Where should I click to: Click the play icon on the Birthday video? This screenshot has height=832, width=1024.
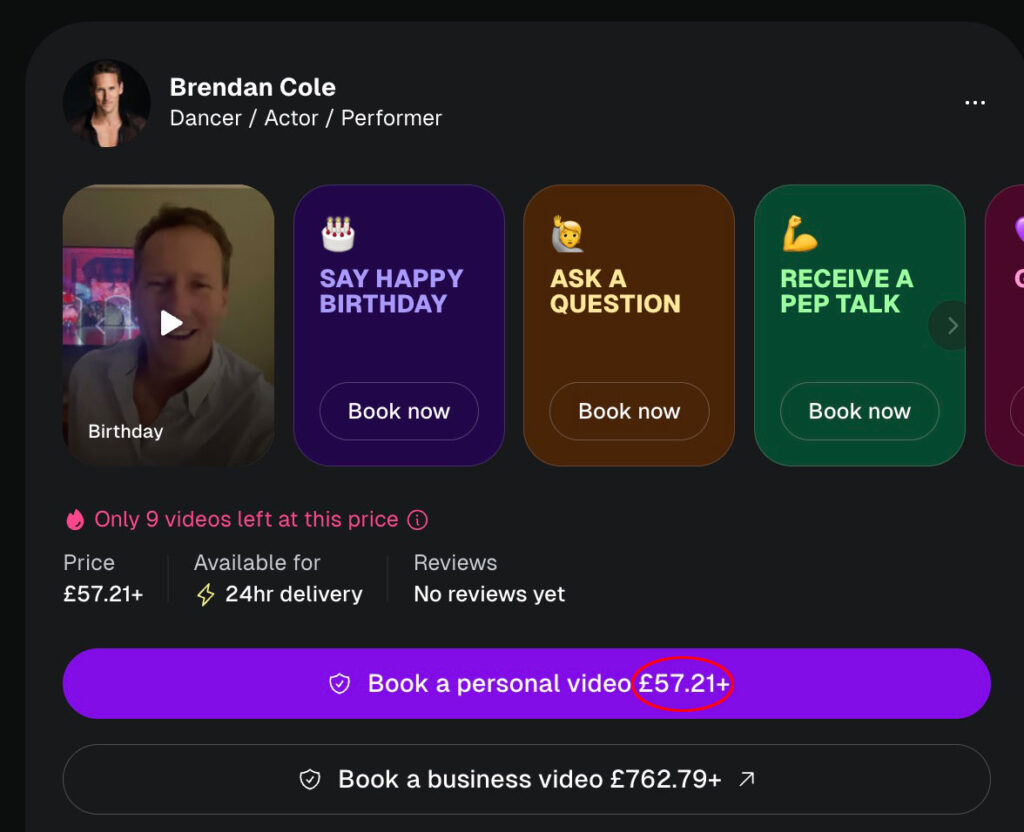(170, 323)
